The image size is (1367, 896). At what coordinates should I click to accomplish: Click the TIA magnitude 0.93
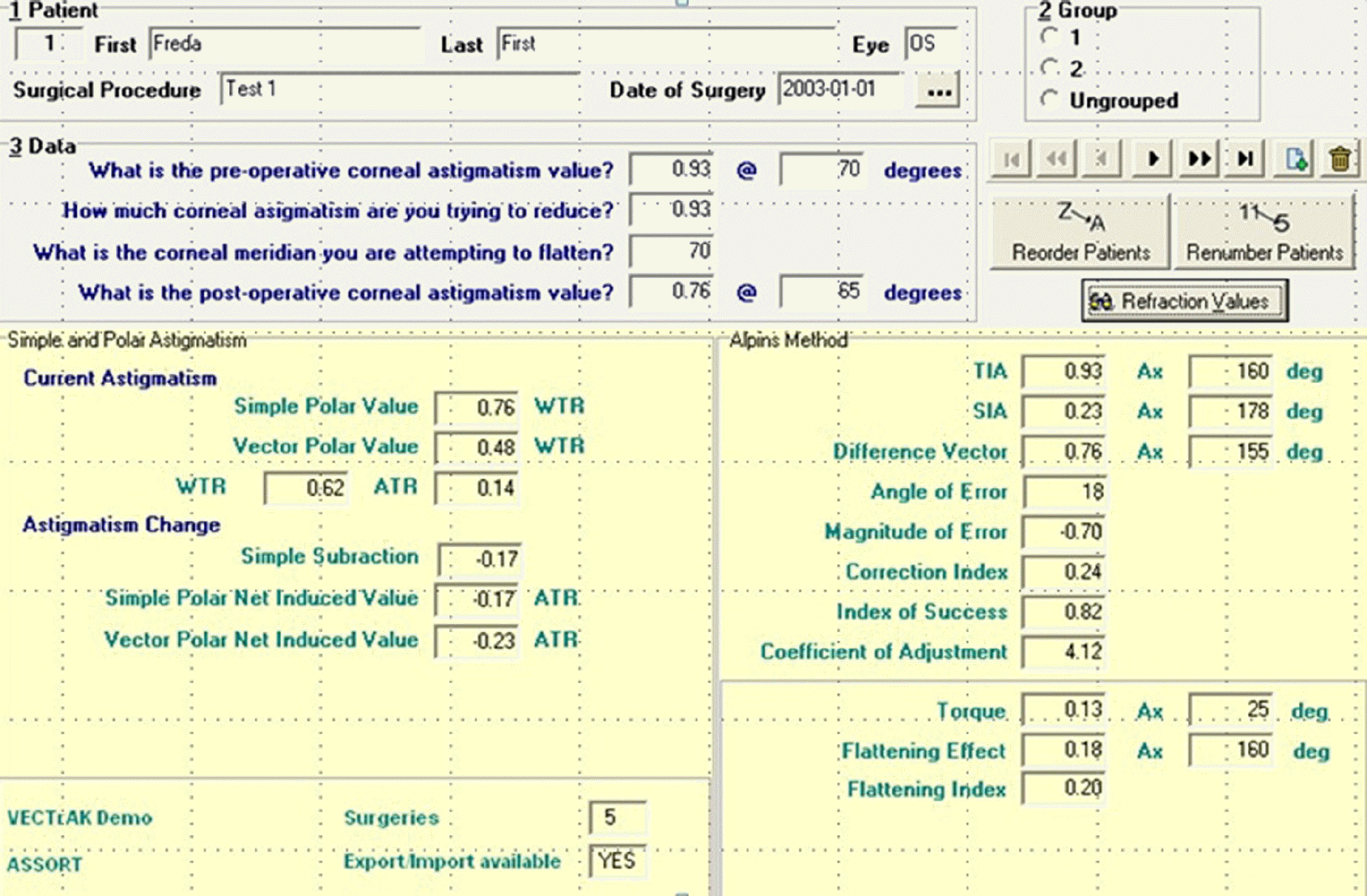pos(1065,371)
